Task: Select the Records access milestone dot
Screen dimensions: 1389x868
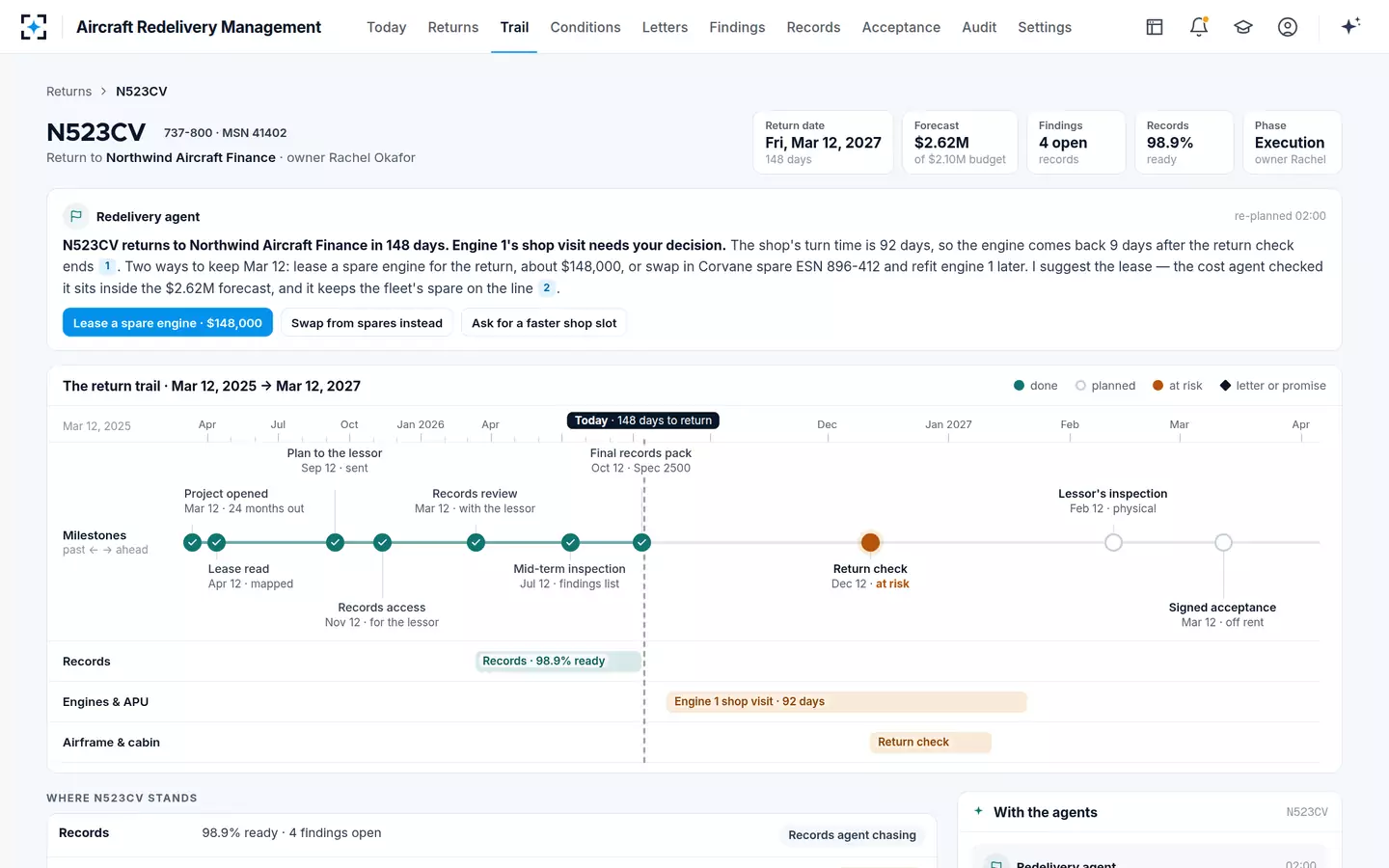Action: click(383, 542)
